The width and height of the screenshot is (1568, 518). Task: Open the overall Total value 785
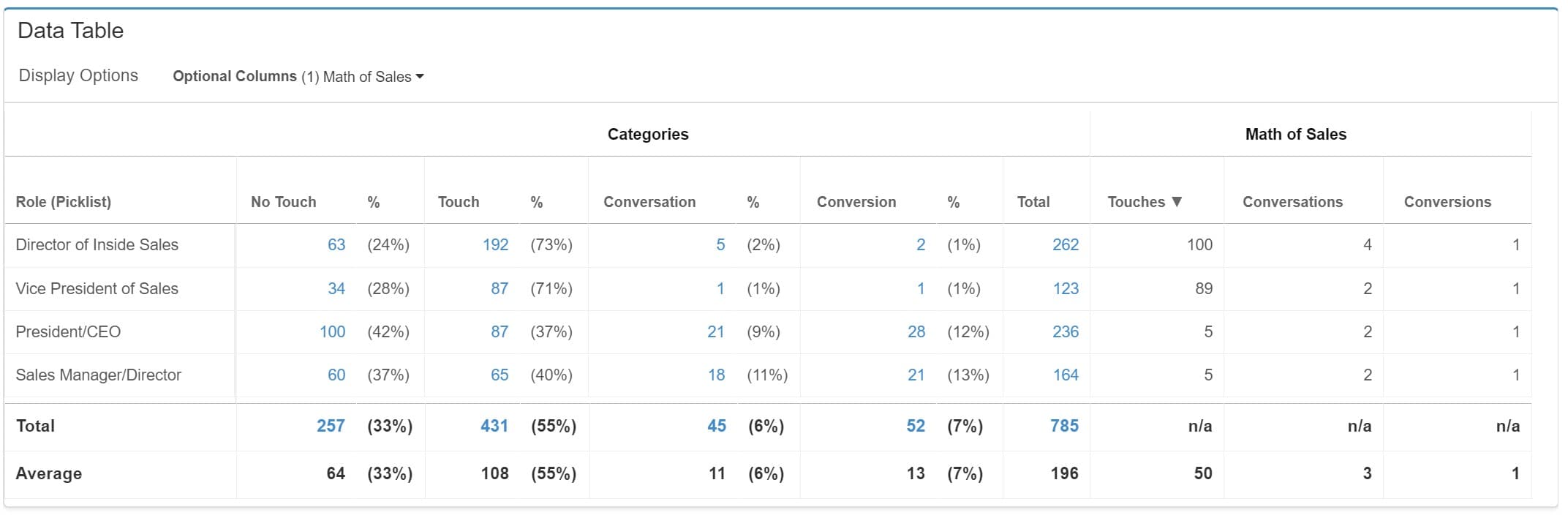(1064, 426)
